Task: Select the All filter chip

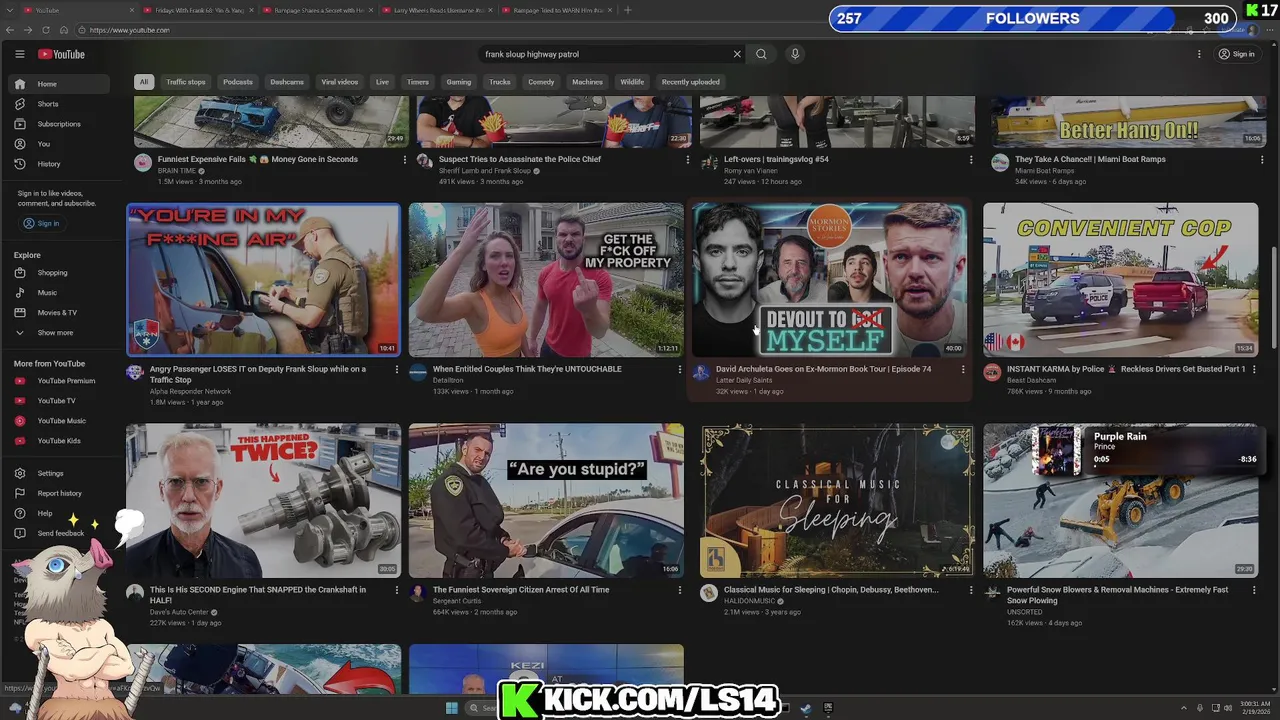Action: 144,82
